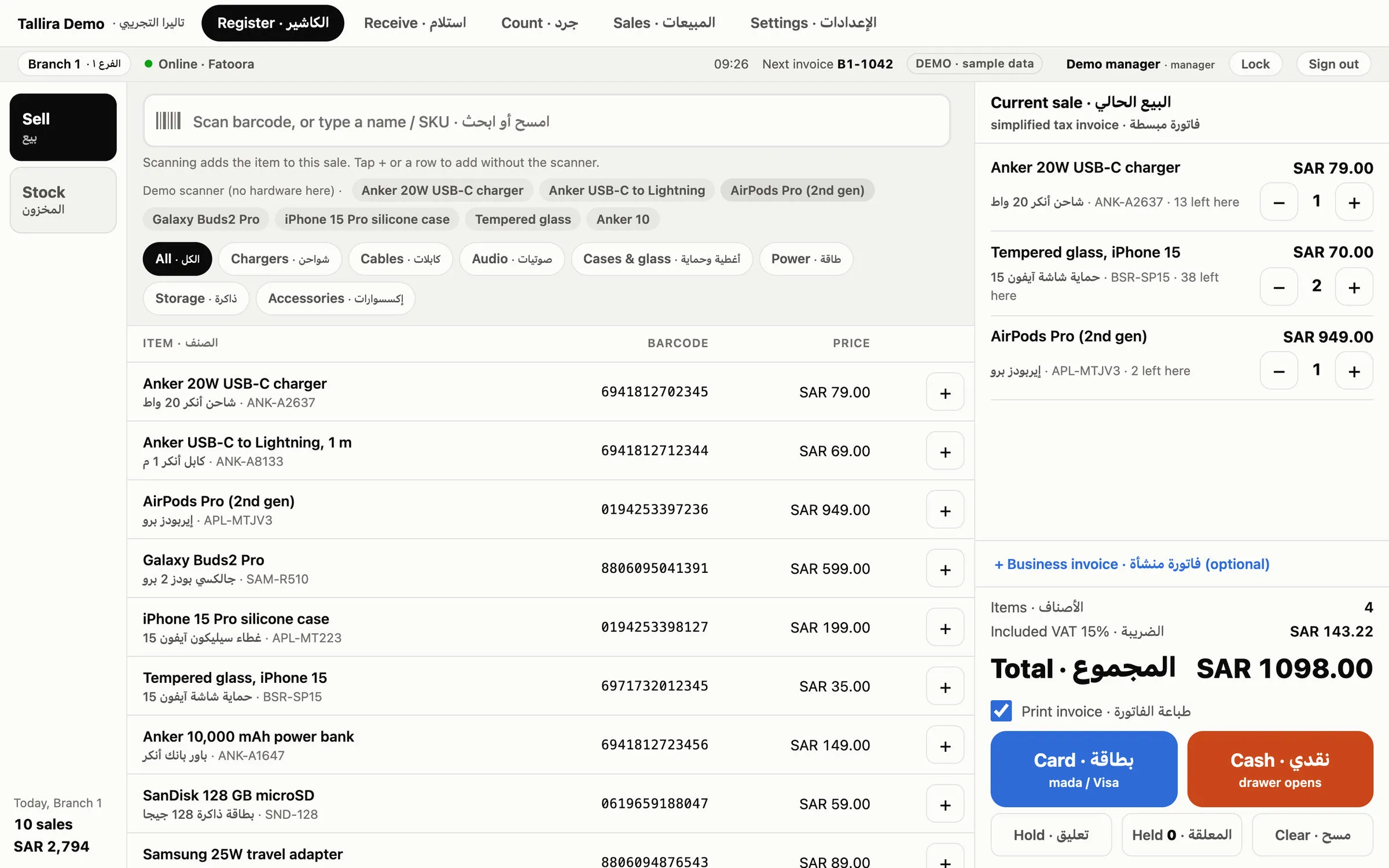
Task: Click plus on AirPods Pro product row
Action: [945, 510]
